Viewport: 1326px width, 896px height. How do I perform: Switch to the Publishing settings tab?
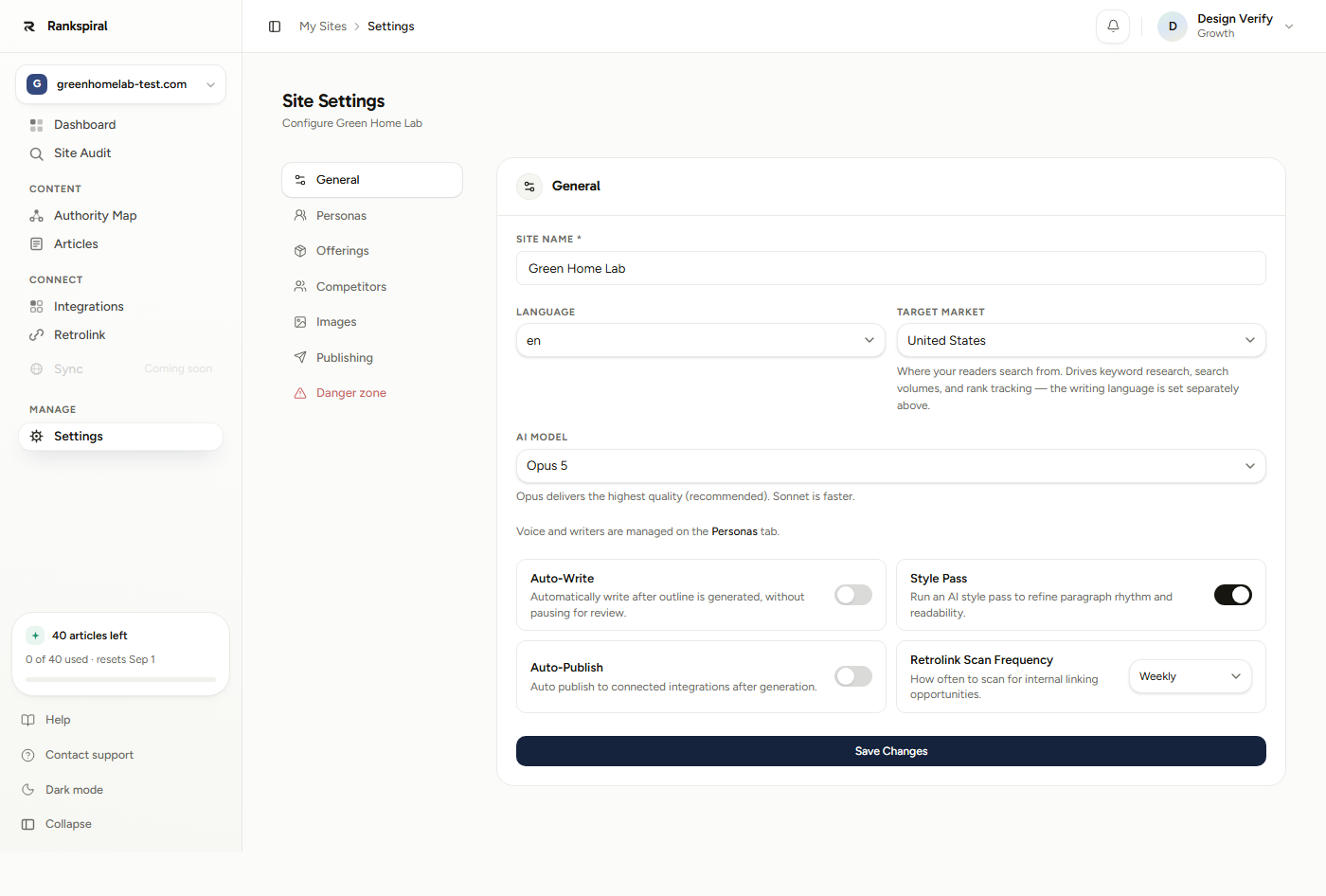coord(372,358)
